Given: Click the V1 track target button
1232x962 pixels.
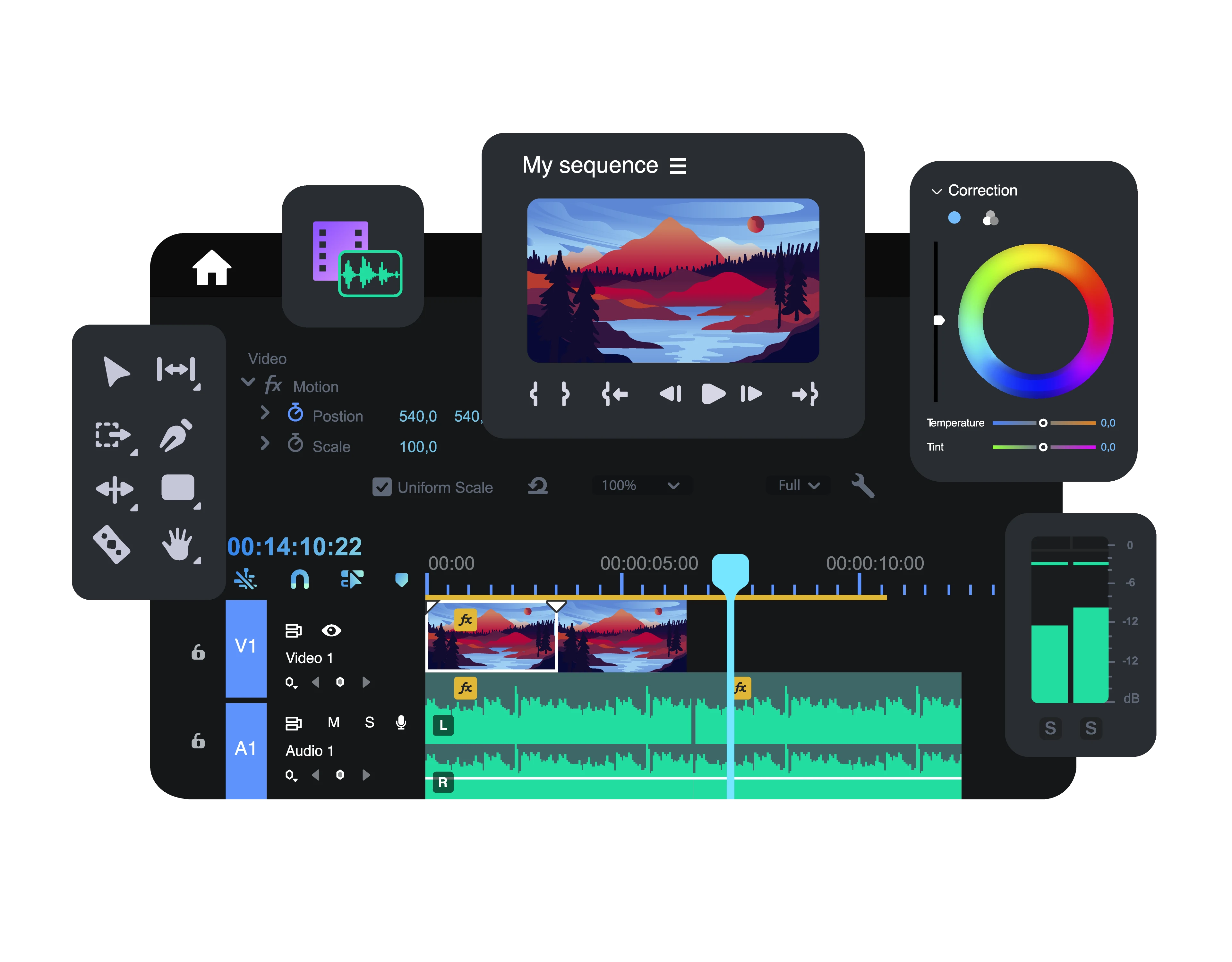Looking at the screenshot, I should tap(246, 648).
